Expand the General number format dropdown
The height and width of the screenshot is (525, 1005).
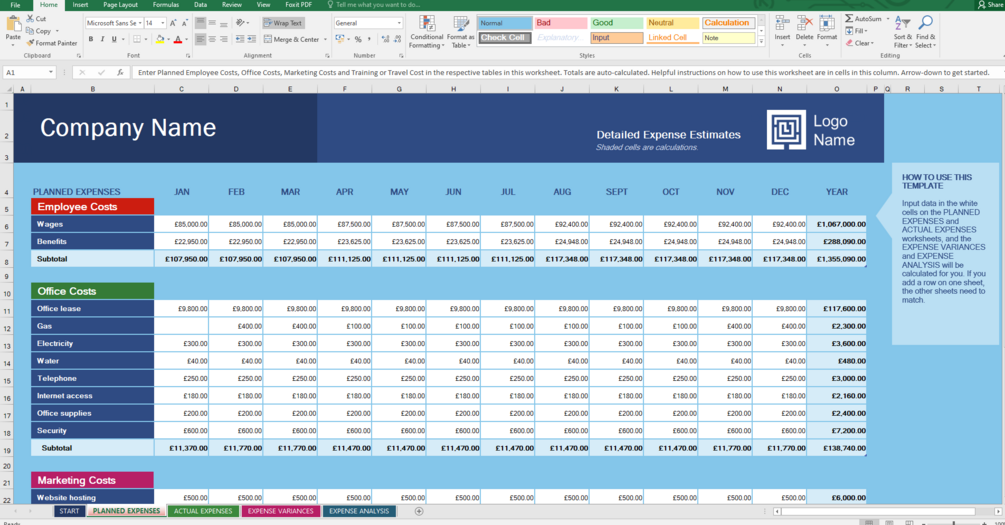point(399,23)
